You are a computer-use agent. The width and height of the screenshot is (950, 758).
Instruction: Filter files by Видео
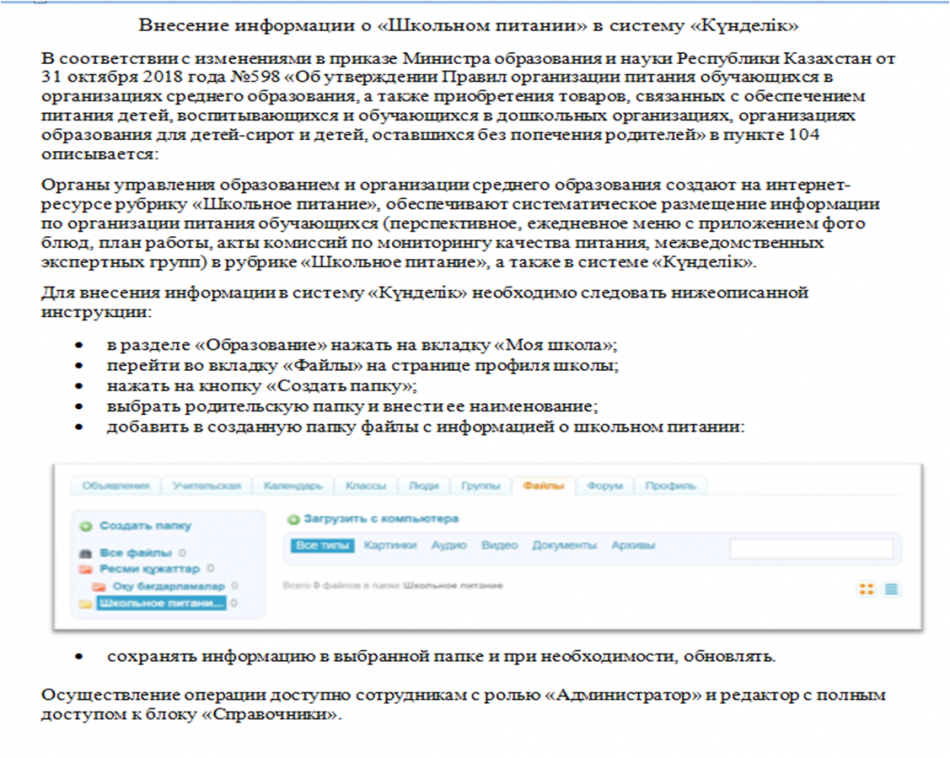pyautogui.click(x=500, y=546)
